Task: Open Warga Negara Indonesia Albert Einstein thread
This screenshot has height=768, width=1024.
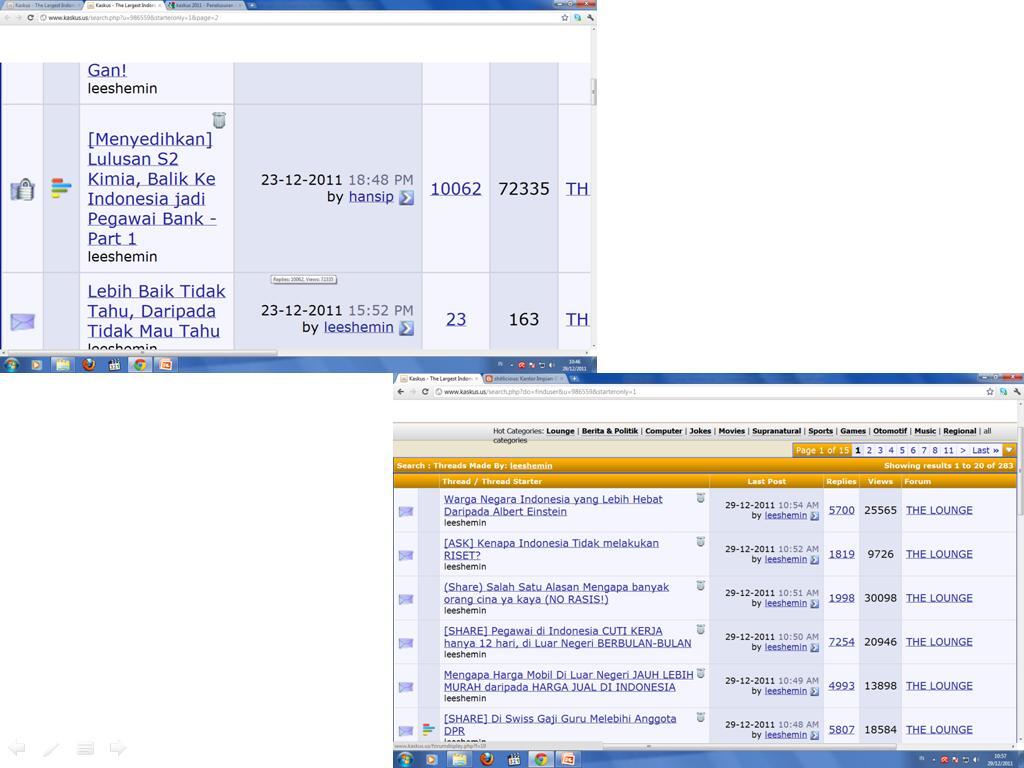Action: [553, 505]
